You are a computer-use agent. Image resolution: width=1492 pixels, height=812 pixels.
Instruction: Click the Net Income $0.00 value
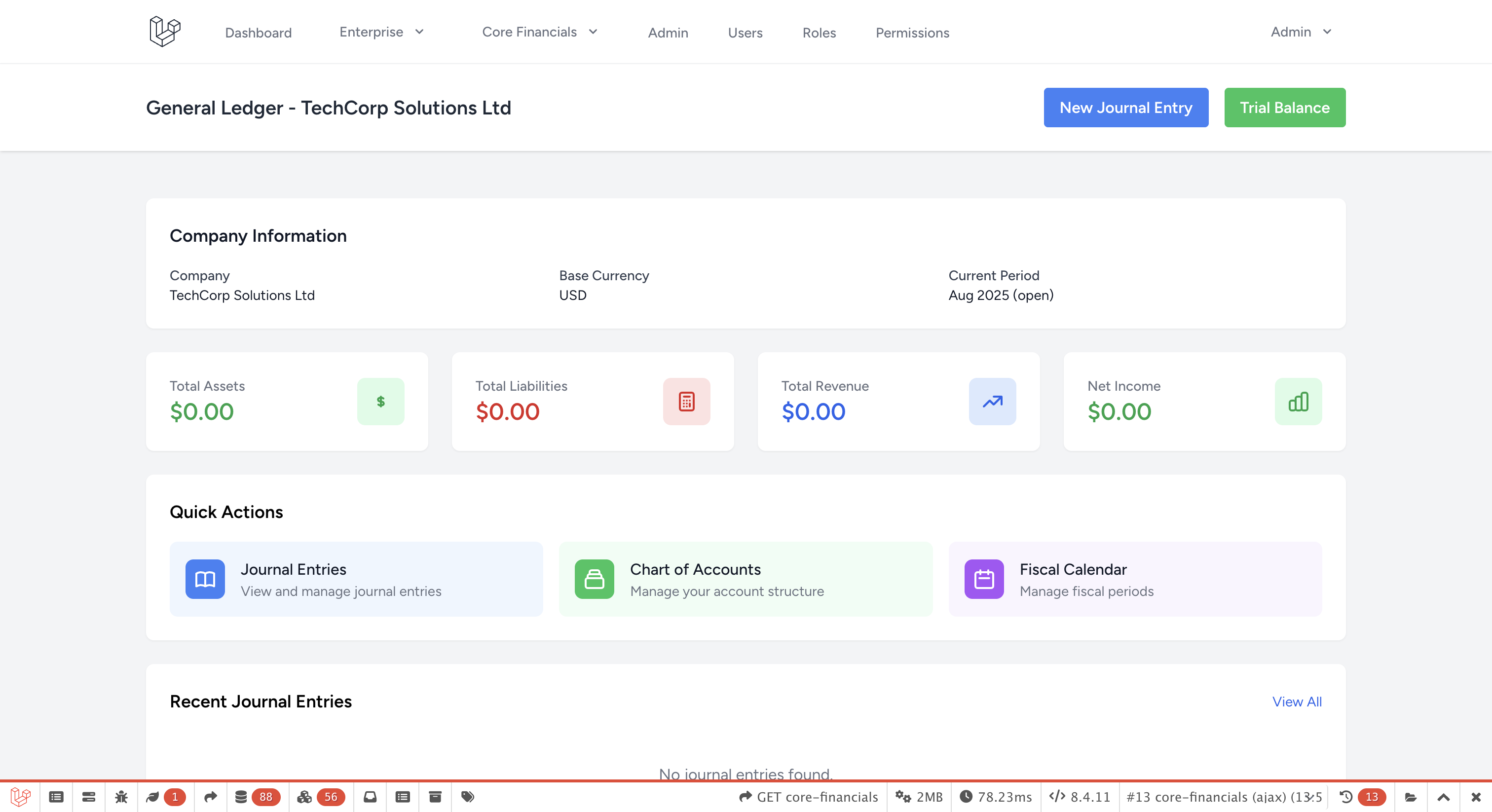(x=1119, y=412)
